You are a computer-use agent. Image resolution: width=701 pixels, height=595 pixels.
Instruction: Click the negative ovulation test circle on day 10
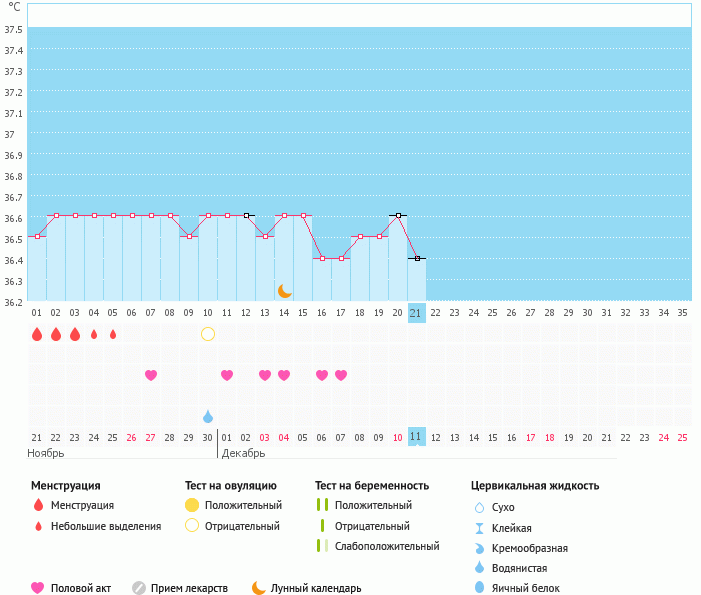pos(208,334)
